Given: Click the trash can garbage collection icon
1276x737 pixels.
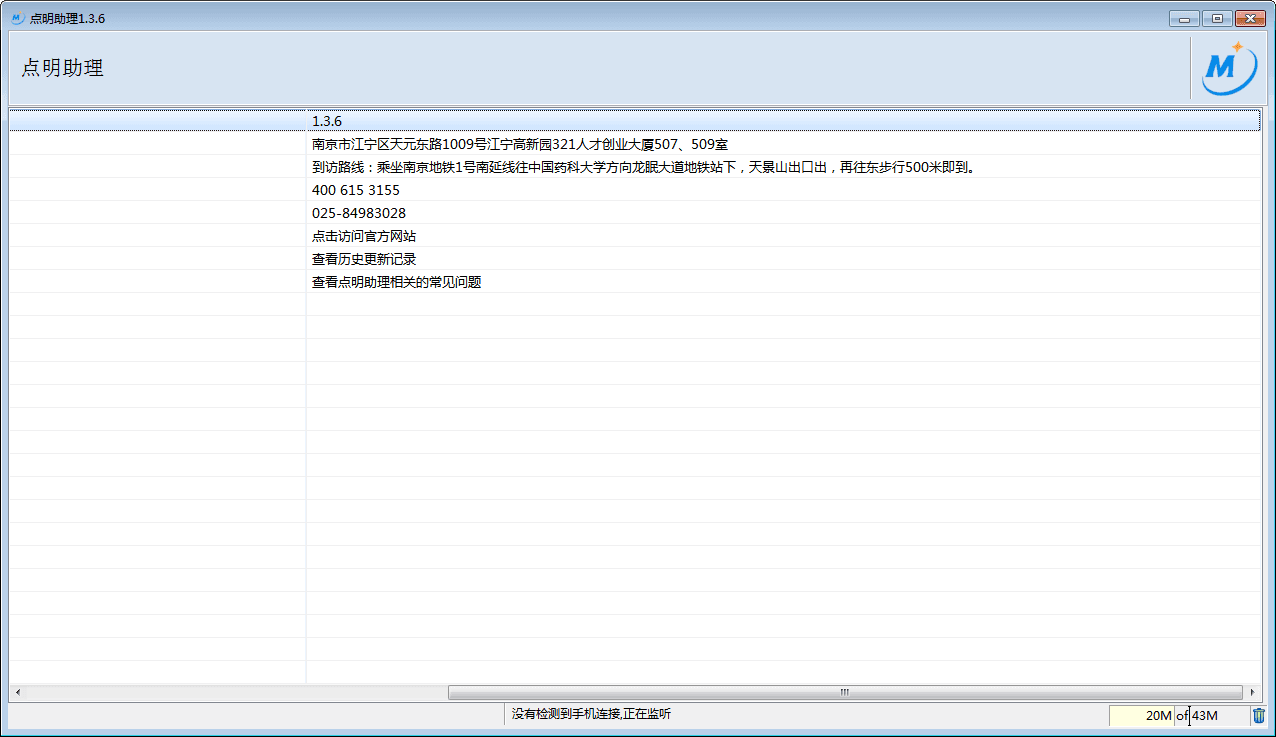Looking at the screenshot, I should (1259, 715).
